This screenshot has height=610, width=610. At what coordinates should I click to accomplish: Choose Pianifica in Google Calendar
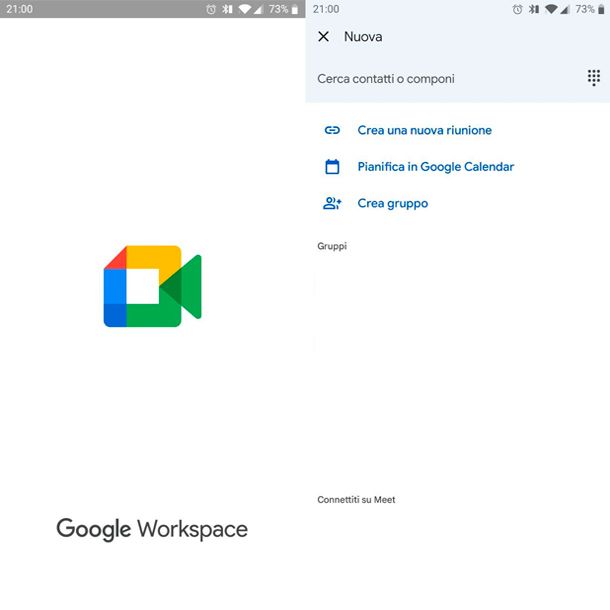(436, 167)
